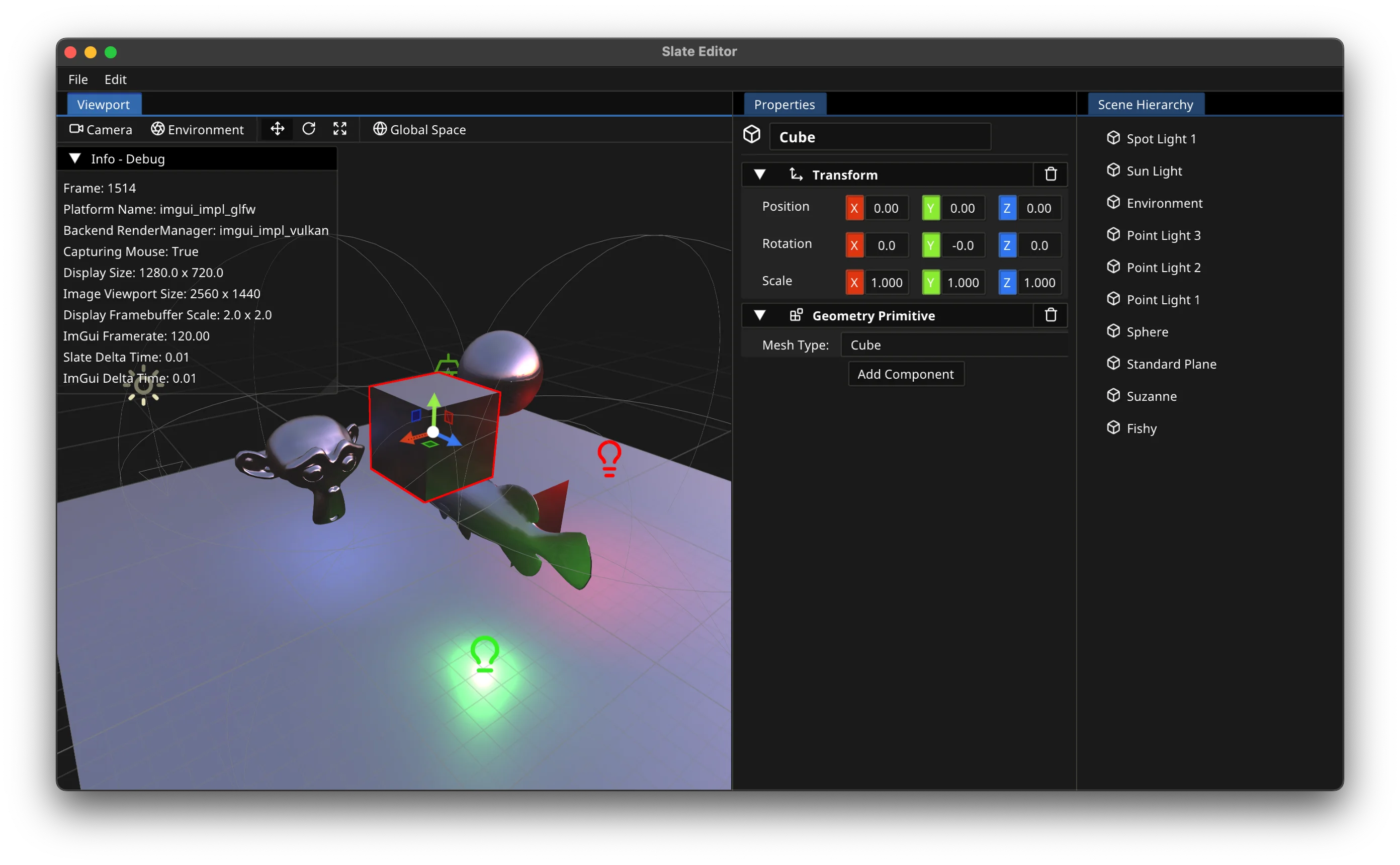Viewport: 1400px width, 865px height.
Task: Click the Position X value field
Action: [886, 208]
